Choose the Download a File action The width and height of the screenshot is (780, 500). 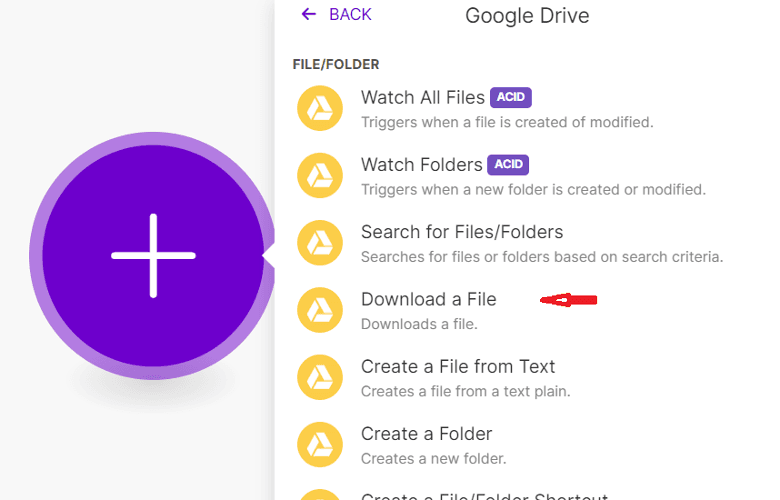(428, 299)
